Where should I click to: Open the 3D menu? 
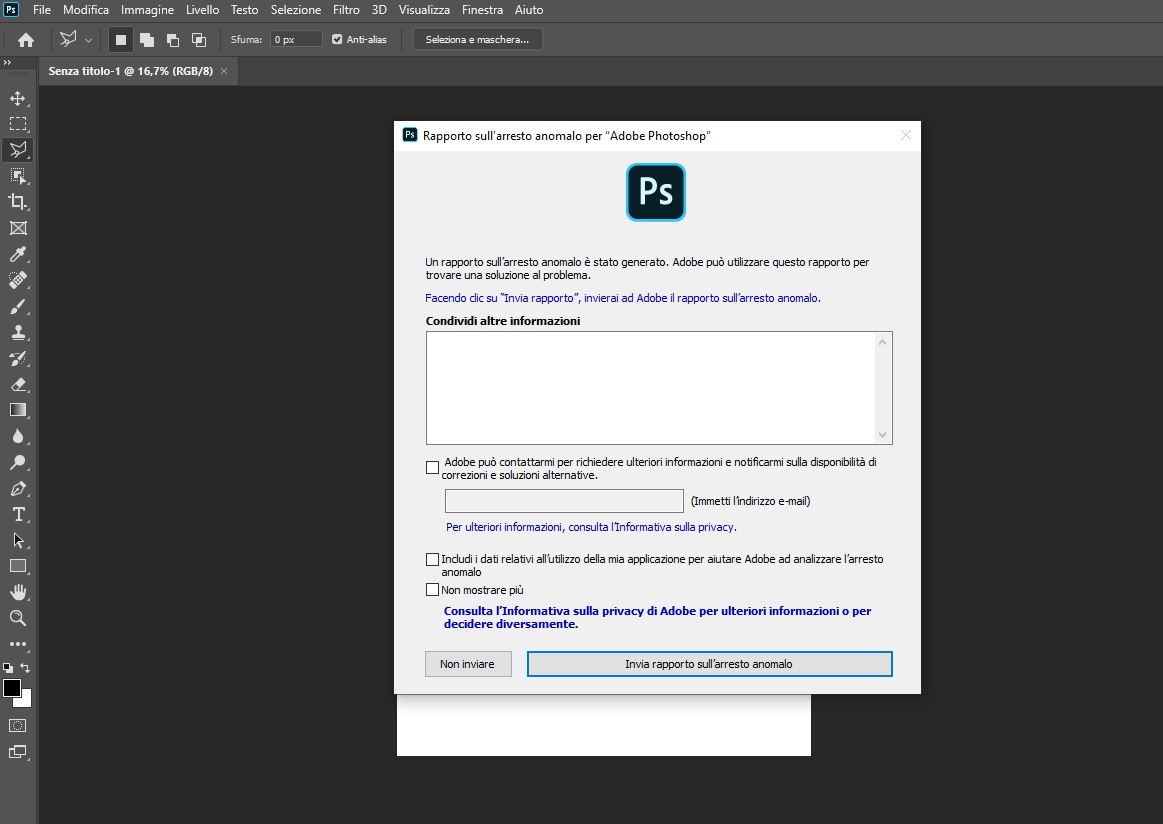[379, 10]
